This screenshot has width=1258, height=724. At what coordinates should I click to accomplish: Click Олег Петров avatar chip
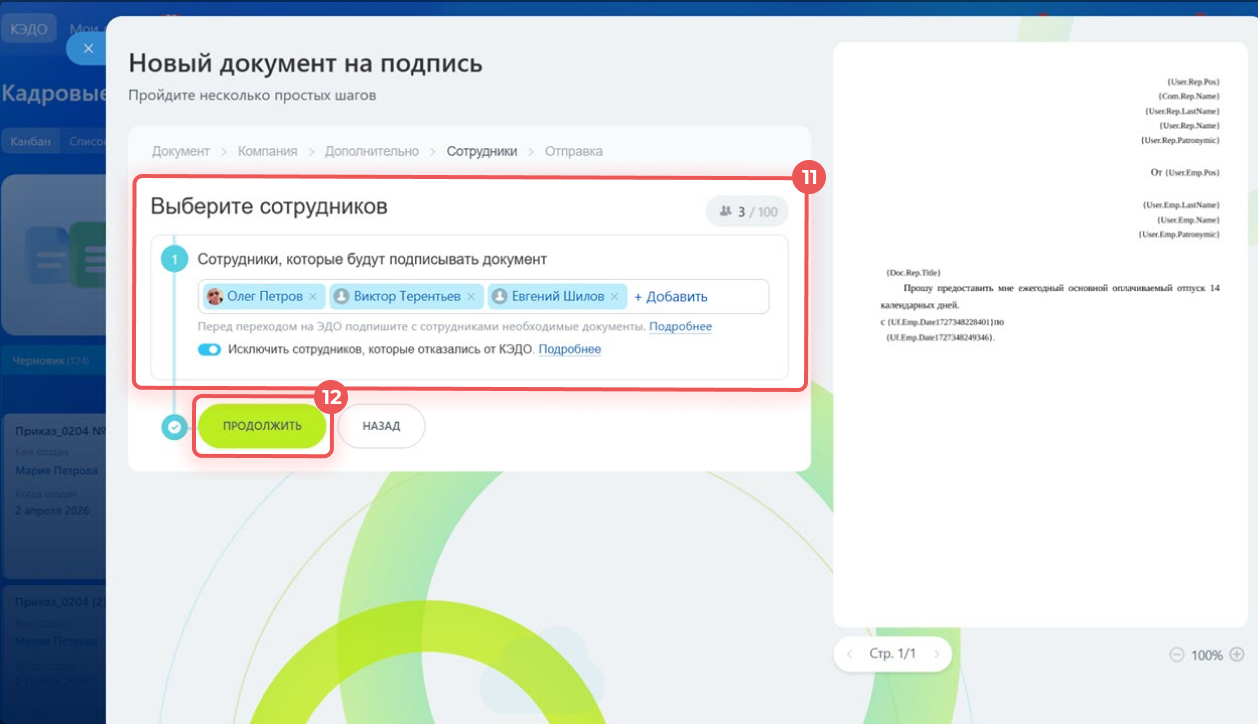tap(215, 297)
